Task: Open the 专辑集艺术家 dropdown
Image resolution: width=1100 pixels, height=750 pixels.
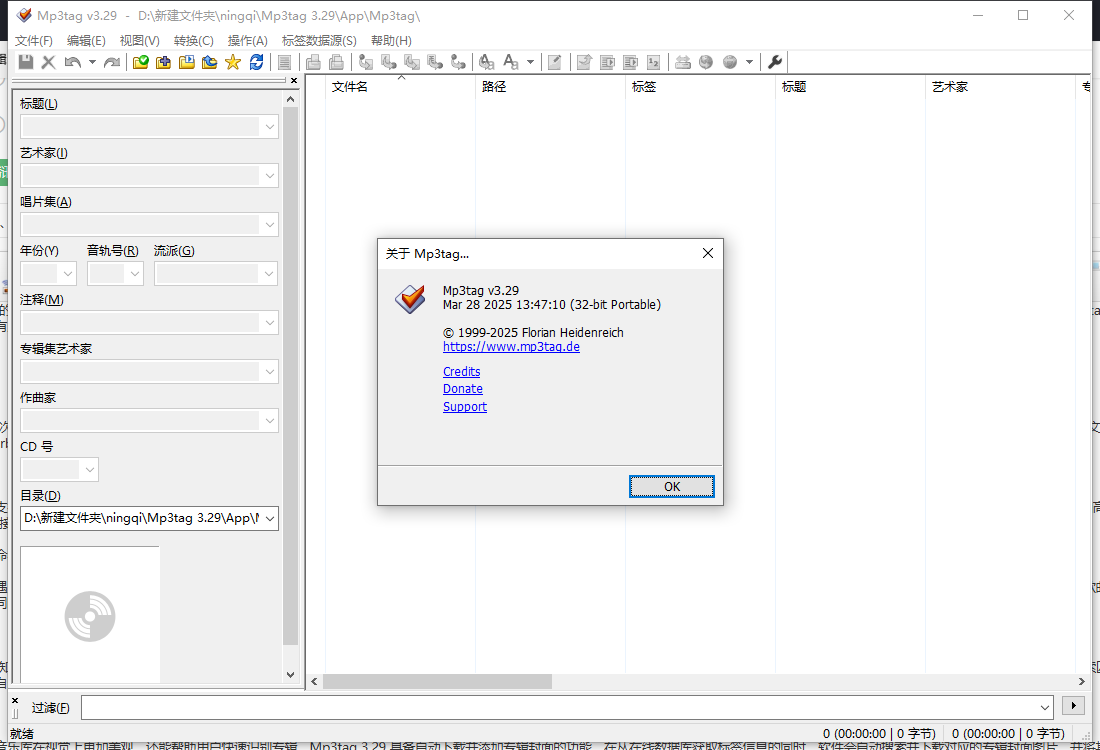Action: (x=269, y=372)
